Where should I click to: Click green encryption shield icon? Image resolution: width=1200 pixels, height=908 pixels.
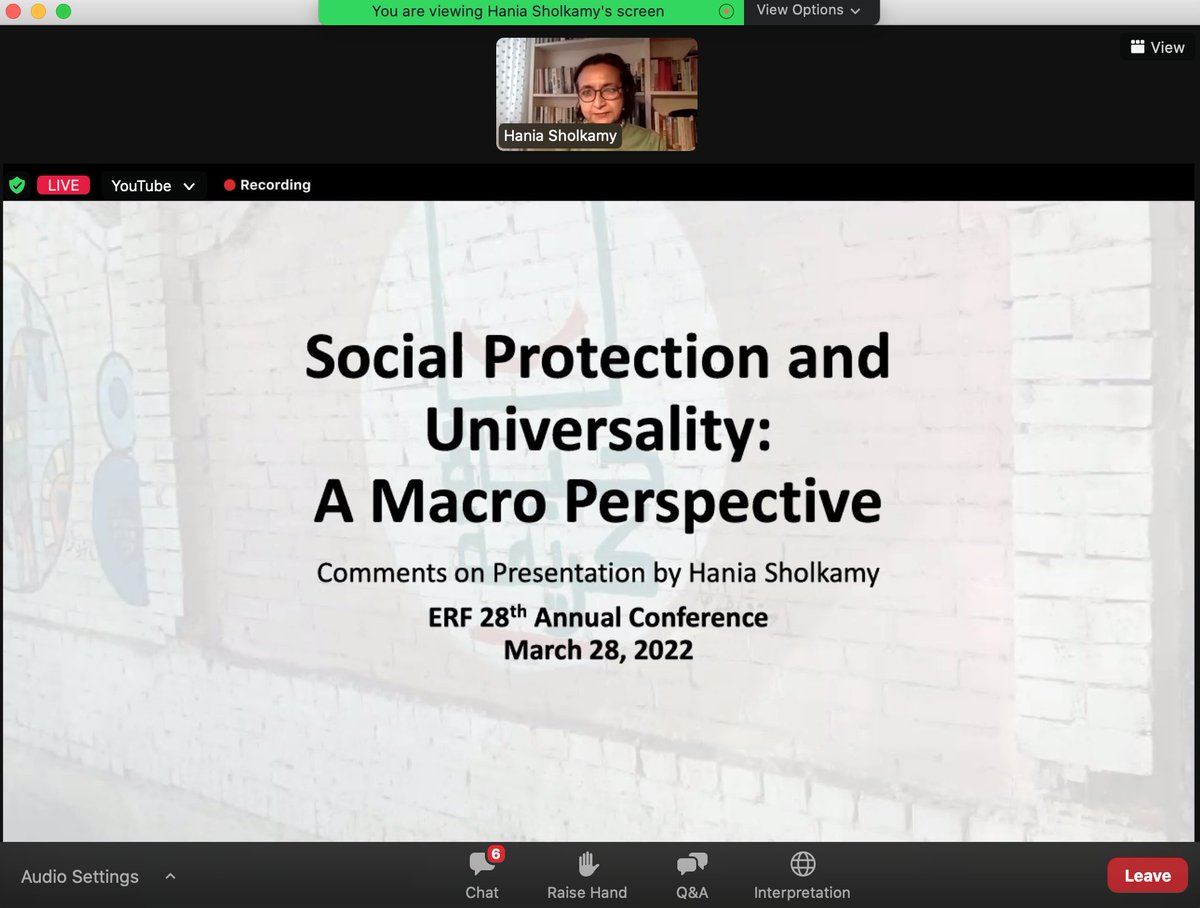(x=17, y=185)
